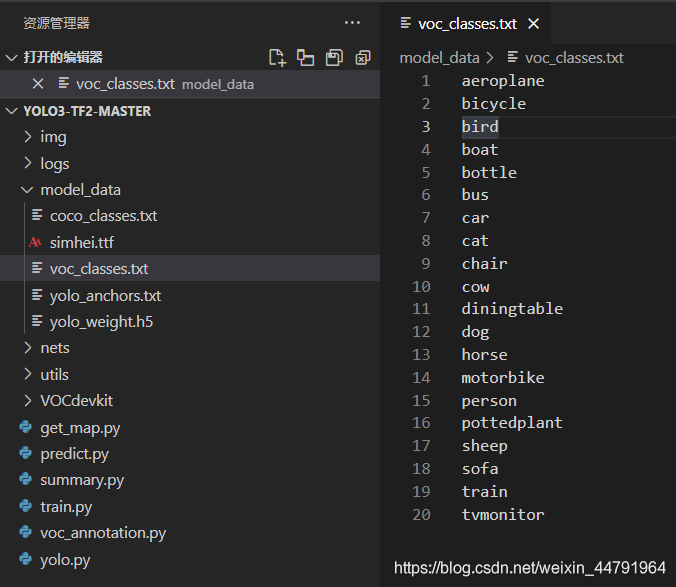Viewport: 676px width, 587px height.
Task: Click the text 'car' on line 7
Action: (x=476, y=218)
